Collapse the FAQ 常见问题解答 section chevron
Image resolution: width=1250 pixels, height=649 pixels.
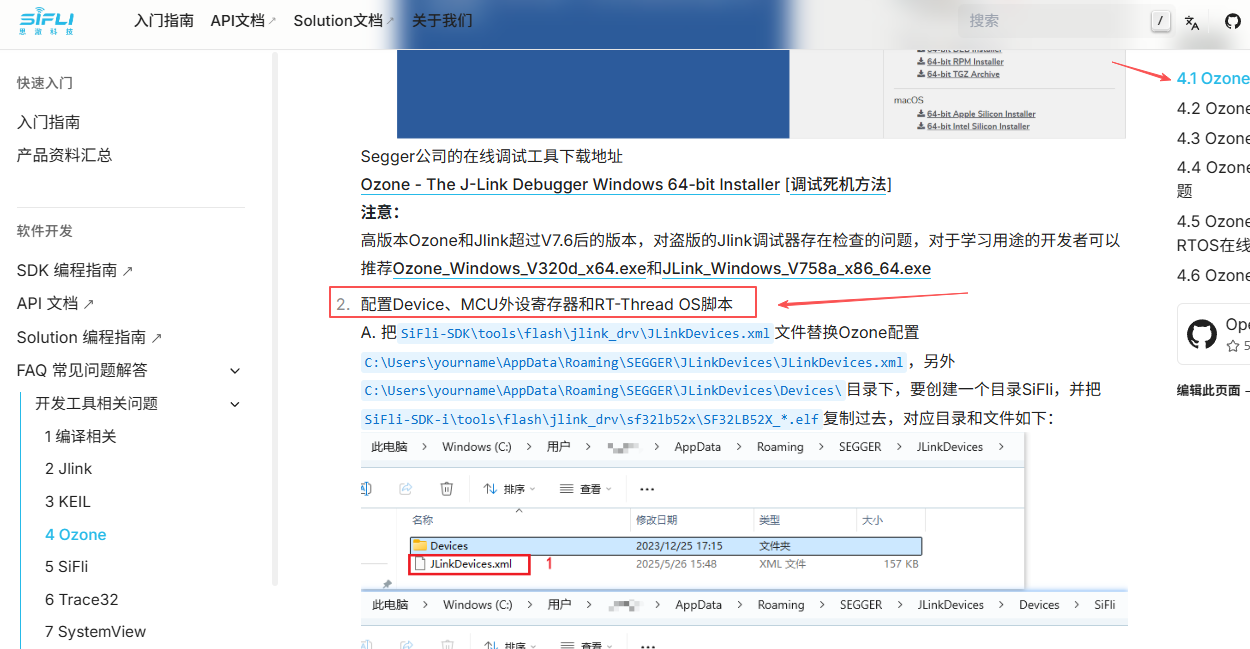click(235, 371)
